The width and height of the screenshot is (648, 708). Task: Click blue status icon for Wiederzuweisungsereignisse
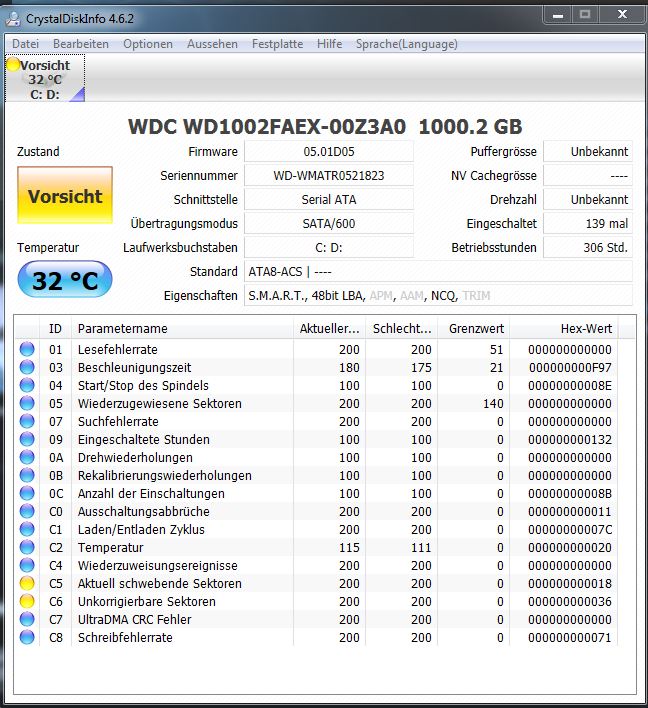(x=27, y=565)
